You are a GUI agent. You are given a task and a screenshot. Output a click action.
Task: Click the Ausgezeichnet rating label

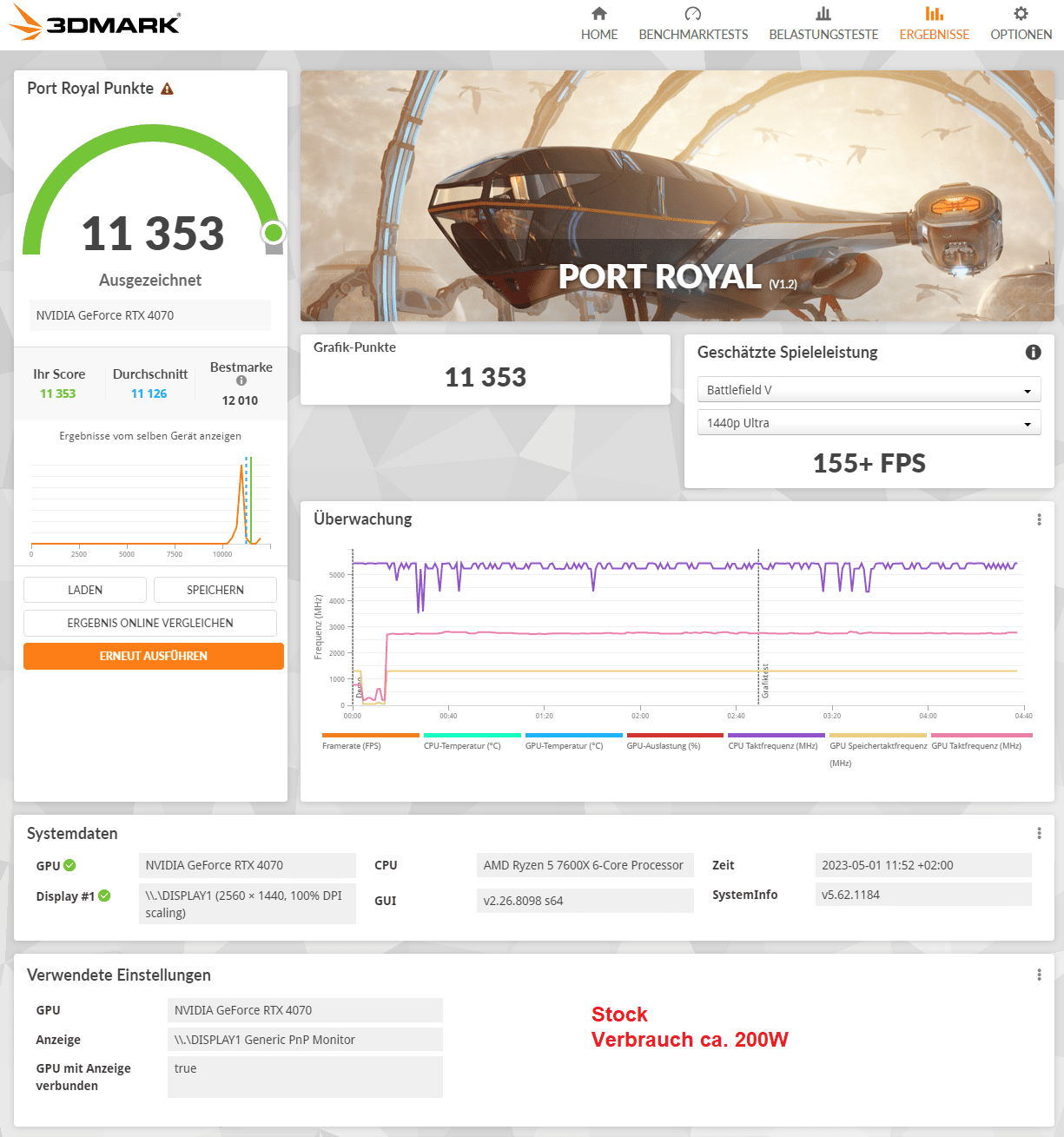tap(150, 280)
